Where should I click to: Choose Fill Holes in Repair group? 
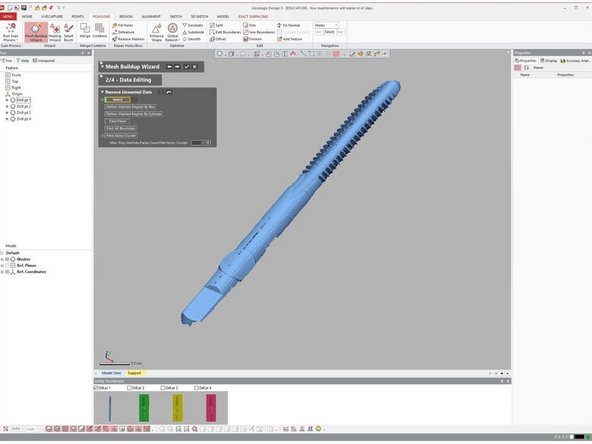point(123,25)
